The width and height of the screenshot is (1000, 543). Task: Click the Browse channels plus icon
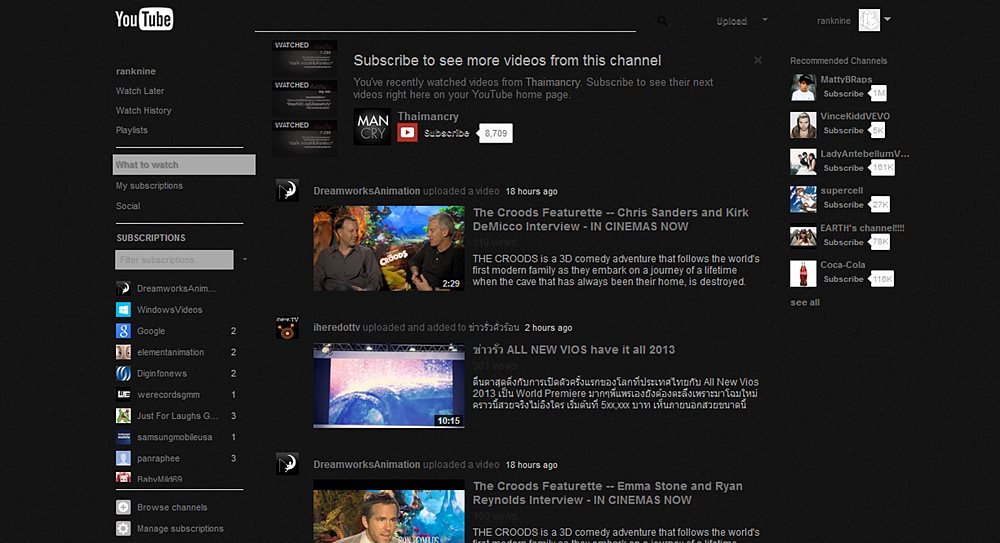pos(123,507)
